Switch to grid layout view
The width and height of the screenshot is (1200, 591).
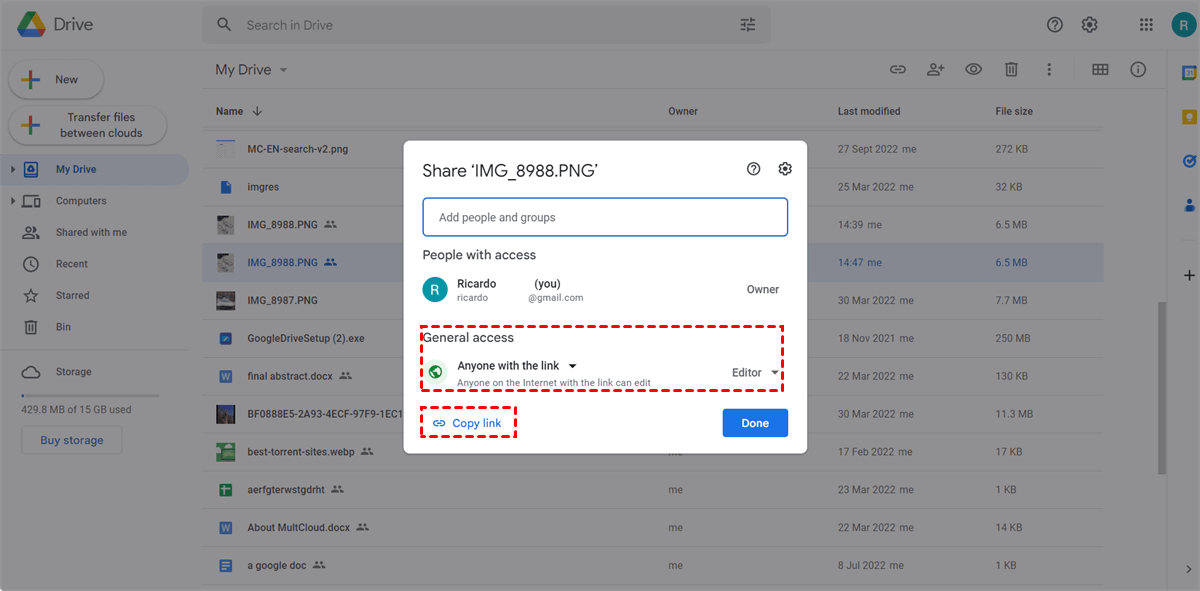[1100, 69]
